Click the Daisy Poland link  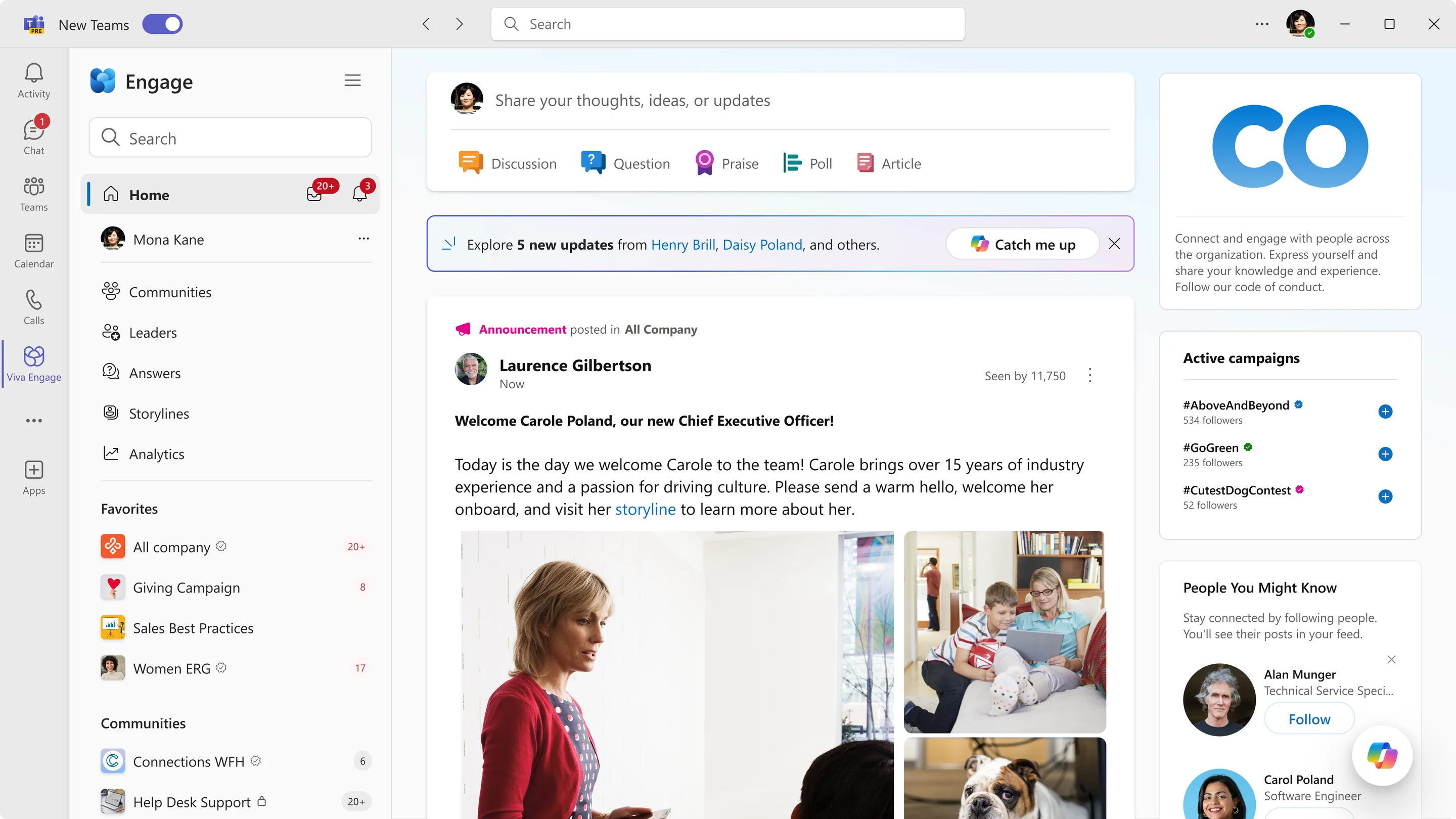pos(762,245)
